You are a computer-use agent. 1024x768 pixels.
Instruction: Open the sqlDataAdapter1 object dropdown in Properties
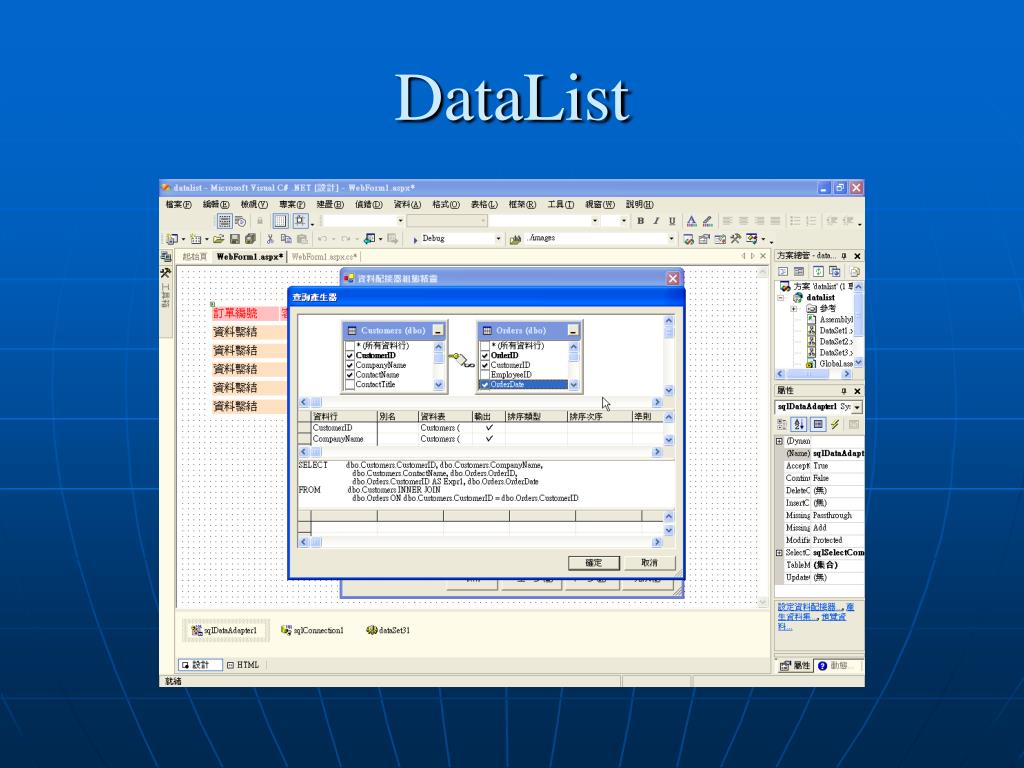coord(857,407)
